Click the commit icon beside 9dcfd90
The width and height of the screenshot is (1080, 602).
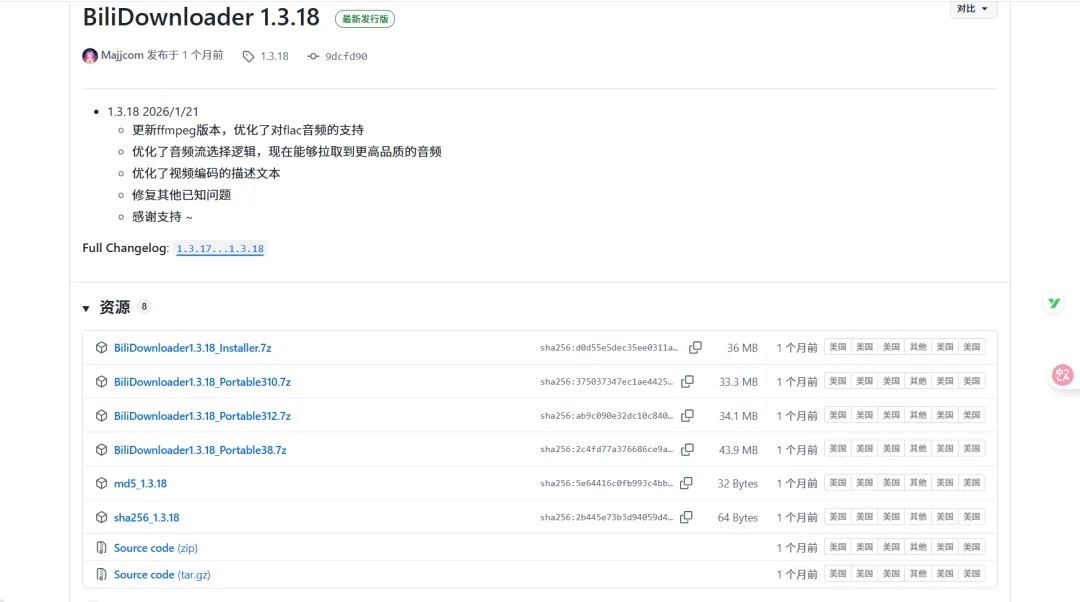[x=313, y=56]
